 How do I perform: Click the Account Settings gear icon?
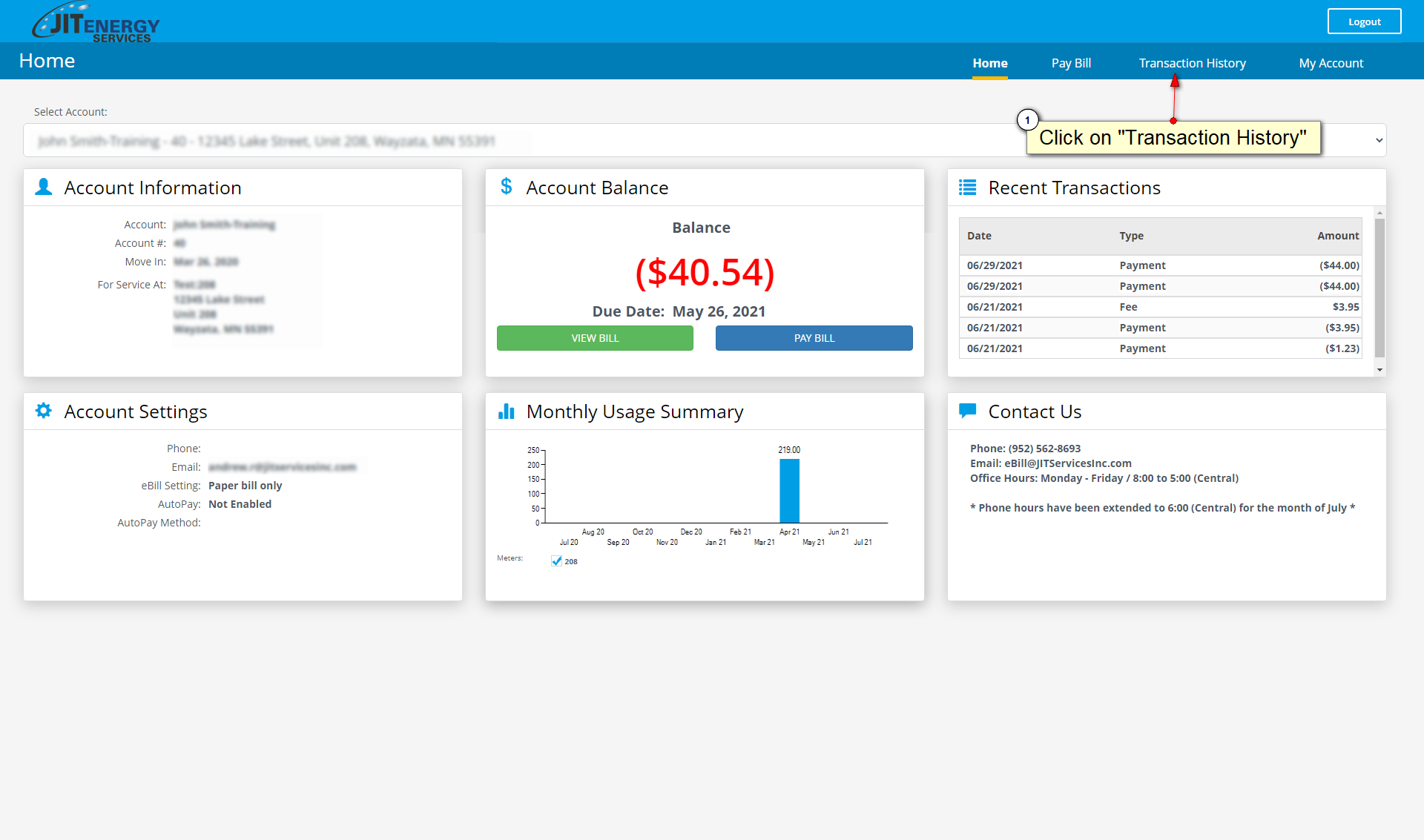(x=44, y=411)
